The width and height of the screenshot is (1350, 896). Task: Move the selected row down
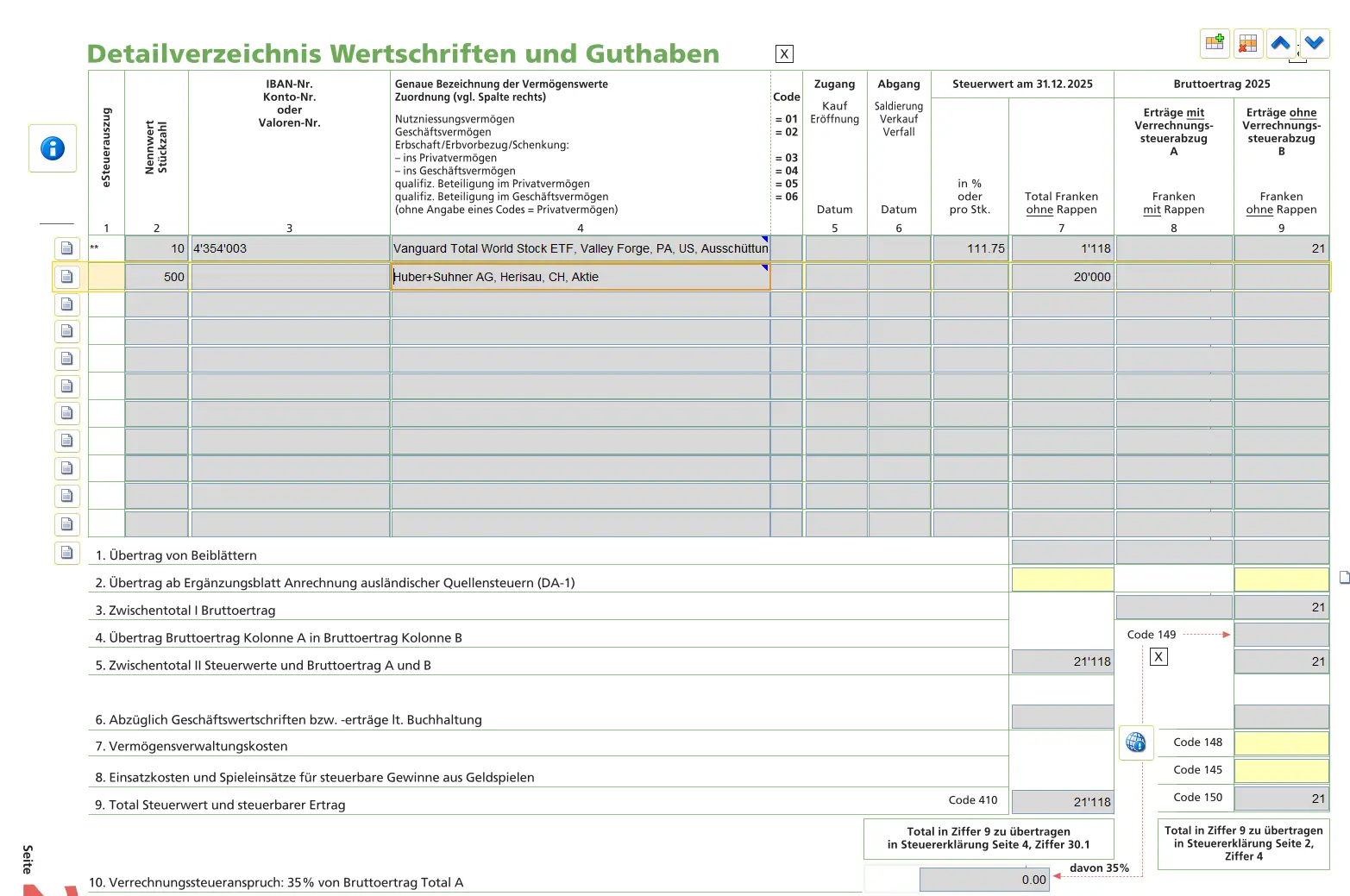click(1313, 42)
